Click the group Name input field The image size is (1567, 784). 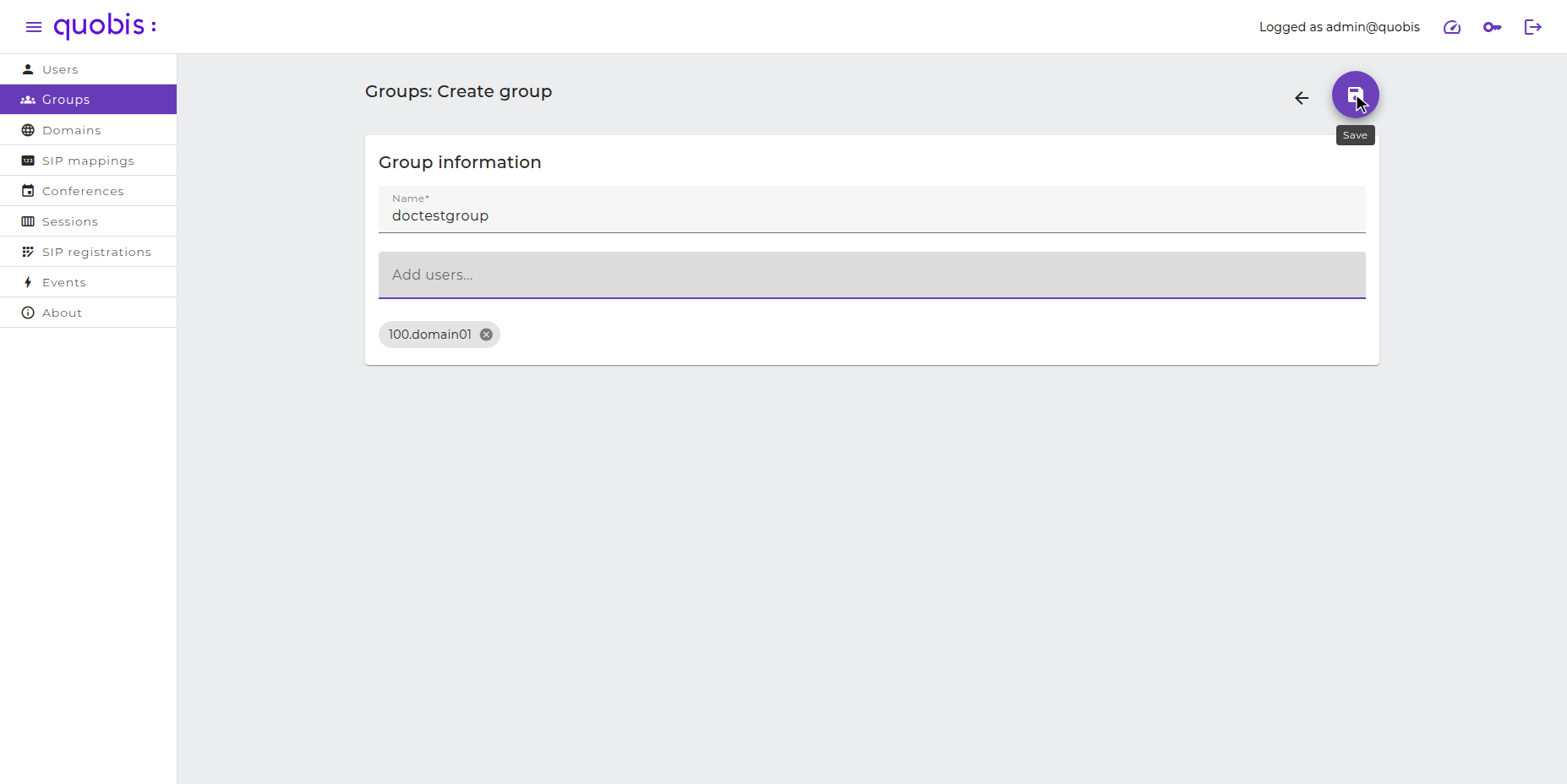(872, 210)
